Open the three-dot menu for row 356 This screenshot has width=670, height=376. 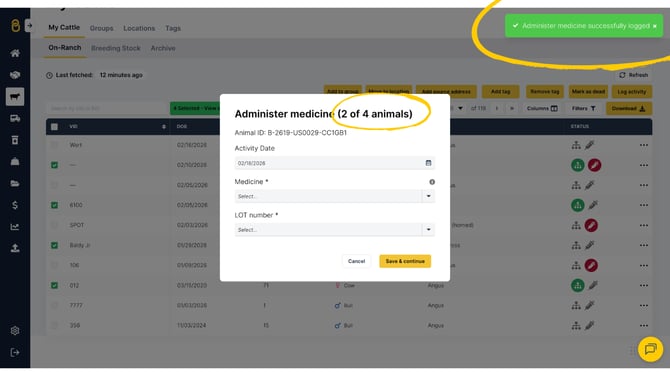644,326
